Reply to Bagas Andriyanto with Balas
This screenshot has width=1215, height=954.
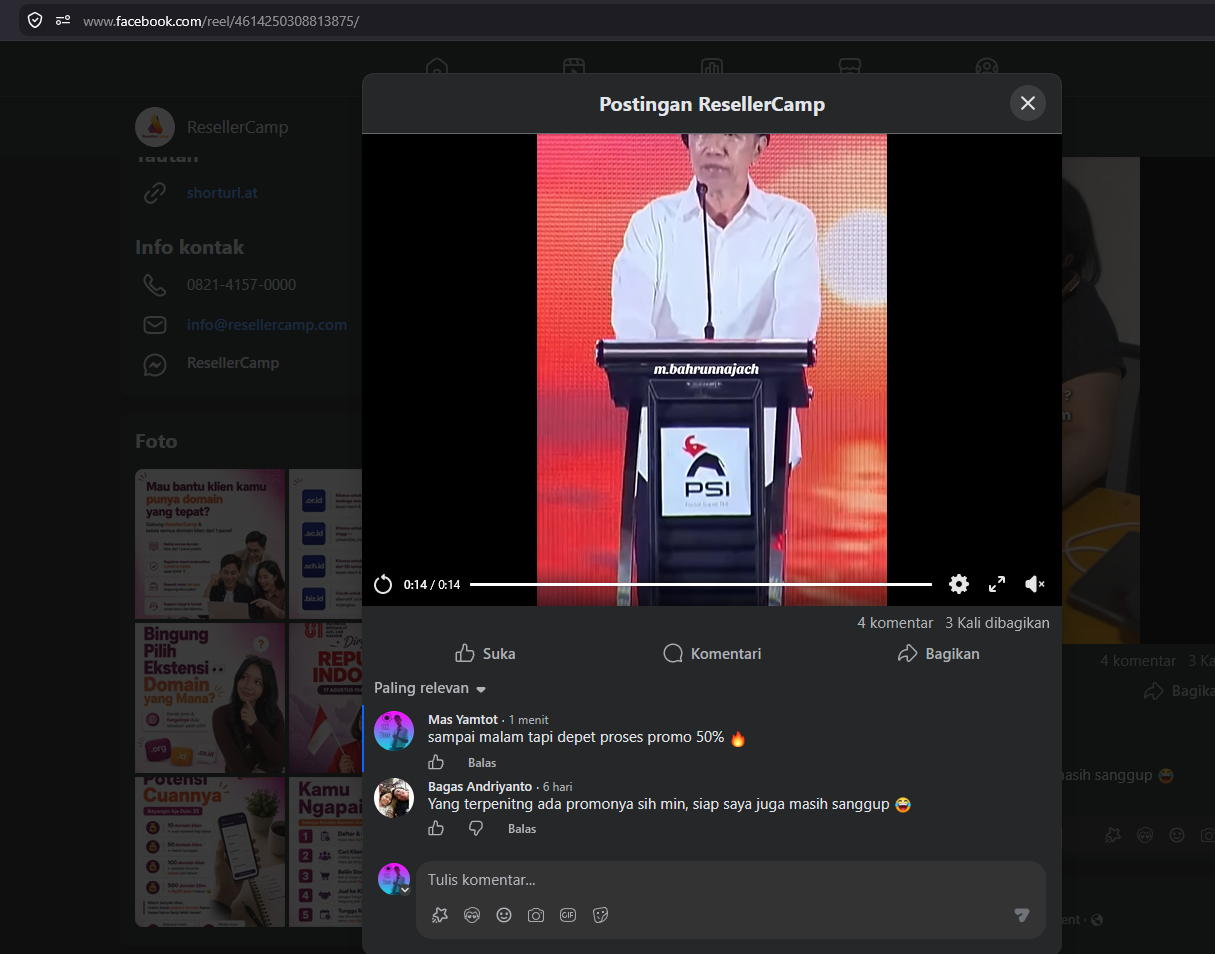coord(522,829)
